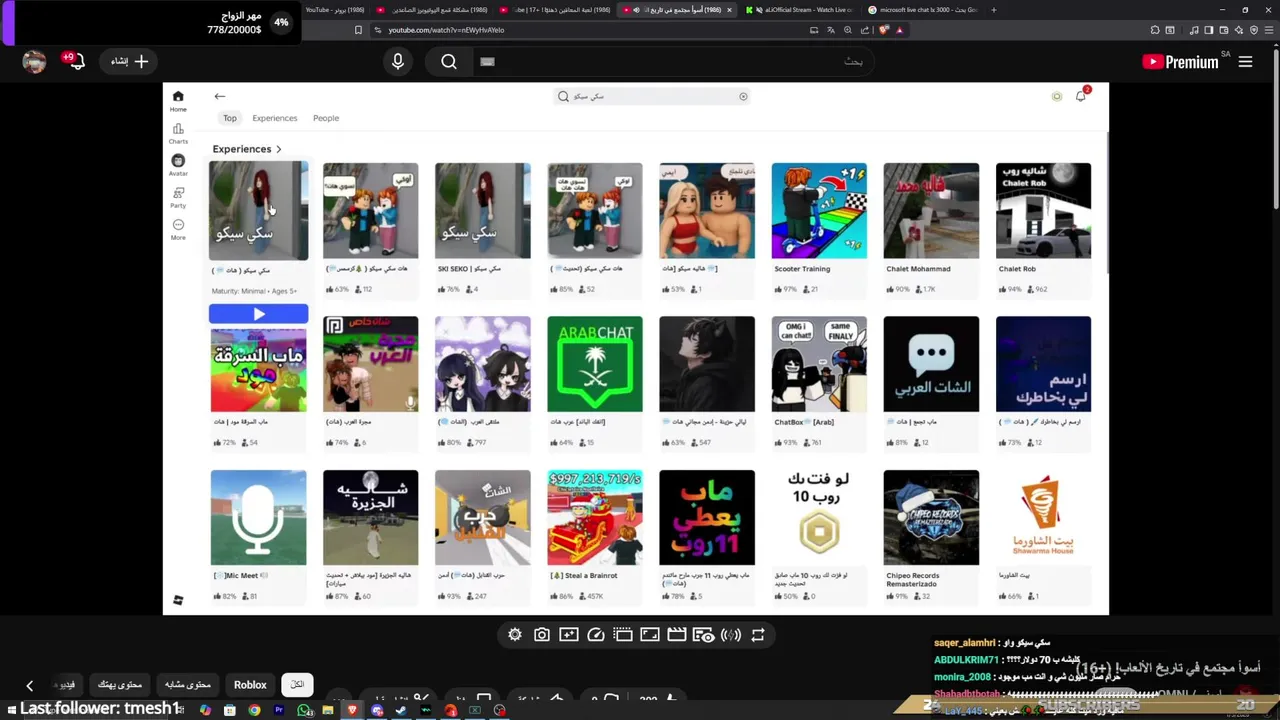Clear the Roblox search box text
This screenshot has height=720, width=1280.
coord(743,96)
